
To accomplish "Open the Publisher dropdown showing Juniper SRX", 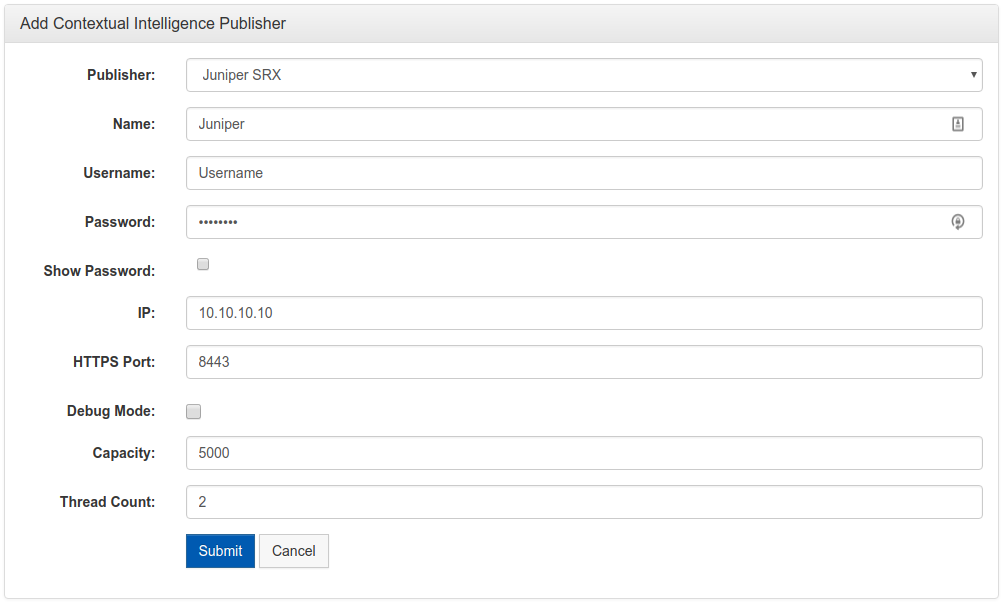I will point(584,75).
